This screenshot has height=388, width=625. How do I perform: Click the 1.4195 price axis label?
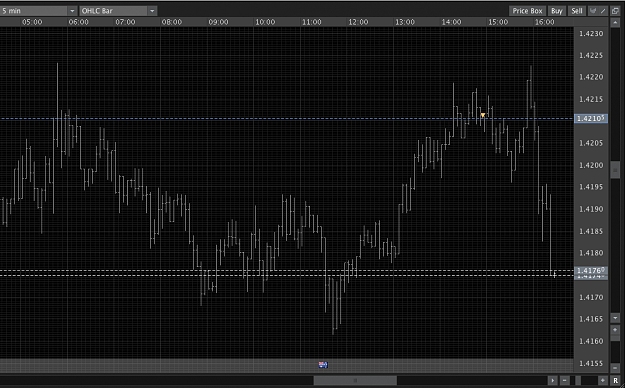pyautogui.click(x=591, y=187)
